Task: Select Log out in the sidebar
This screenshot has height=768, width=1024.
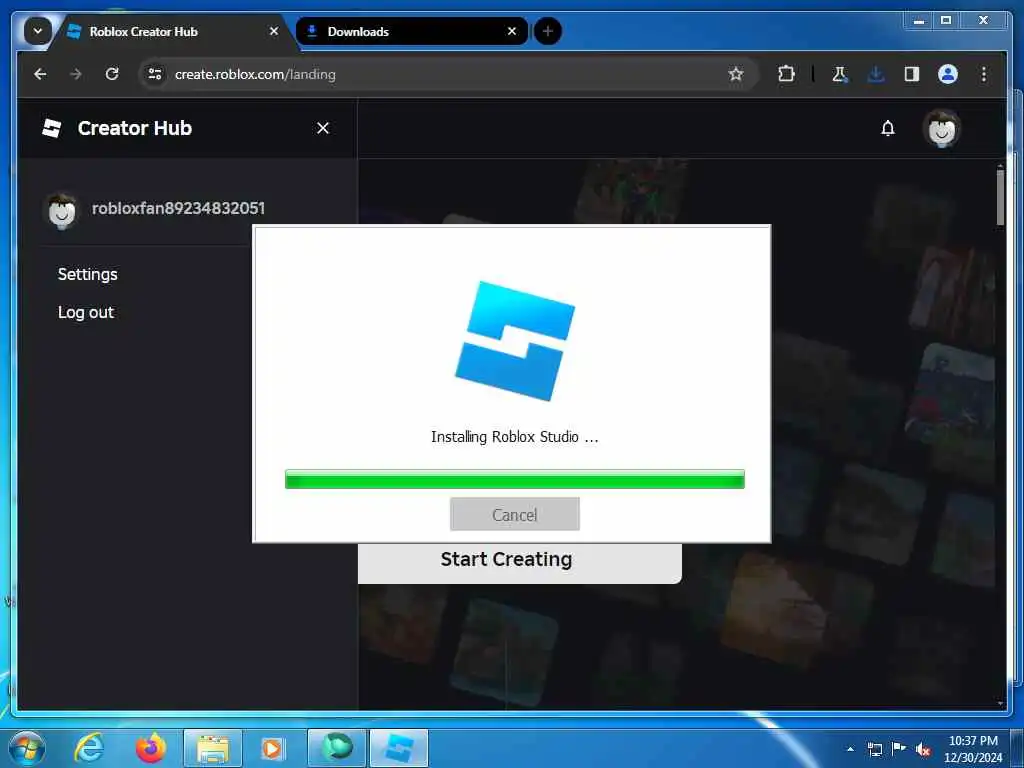Action: click(x=86, y=312)
